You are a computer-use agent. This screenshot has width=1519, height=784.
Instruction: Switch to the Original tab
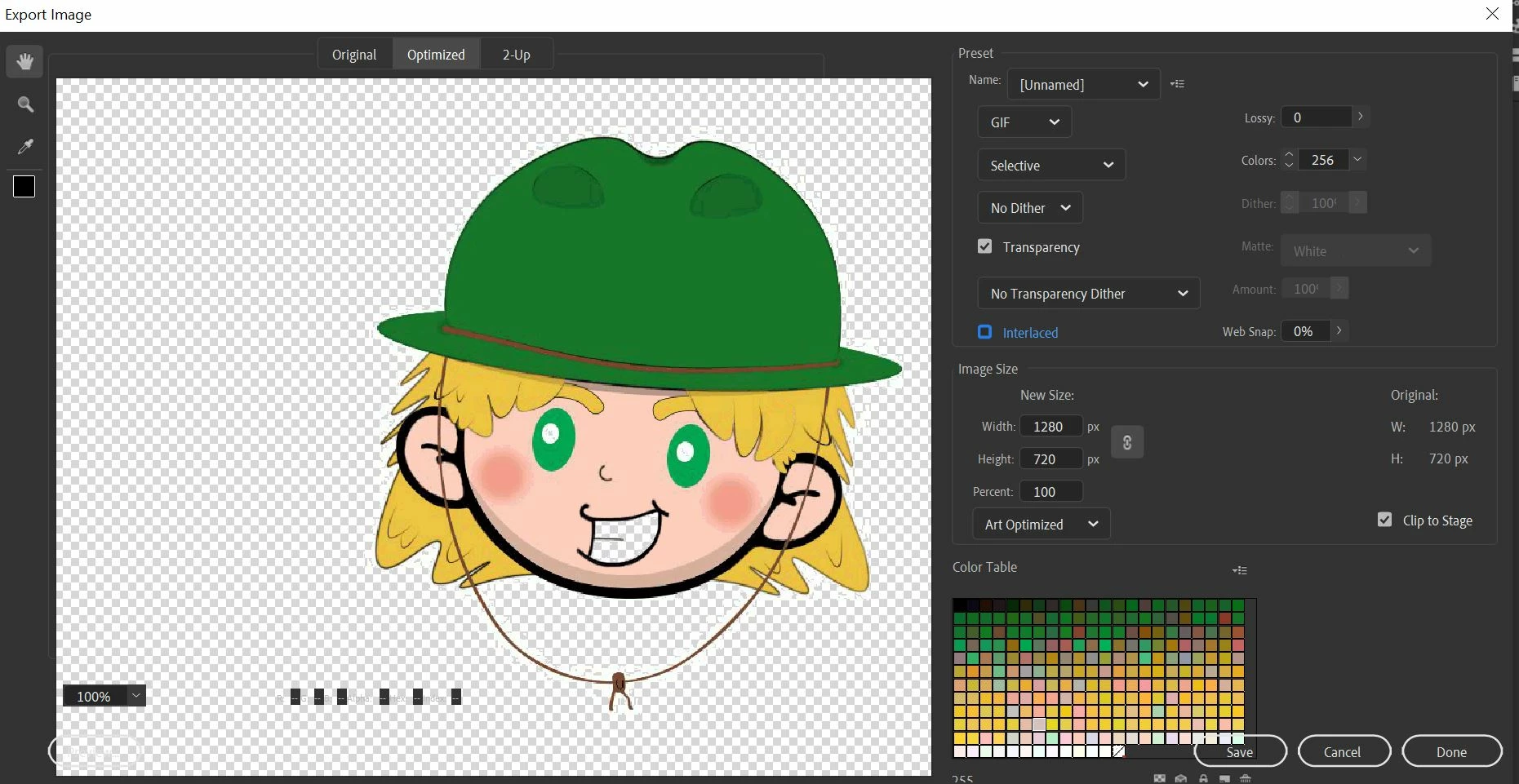pyautogui.click(x=354, y=55)
